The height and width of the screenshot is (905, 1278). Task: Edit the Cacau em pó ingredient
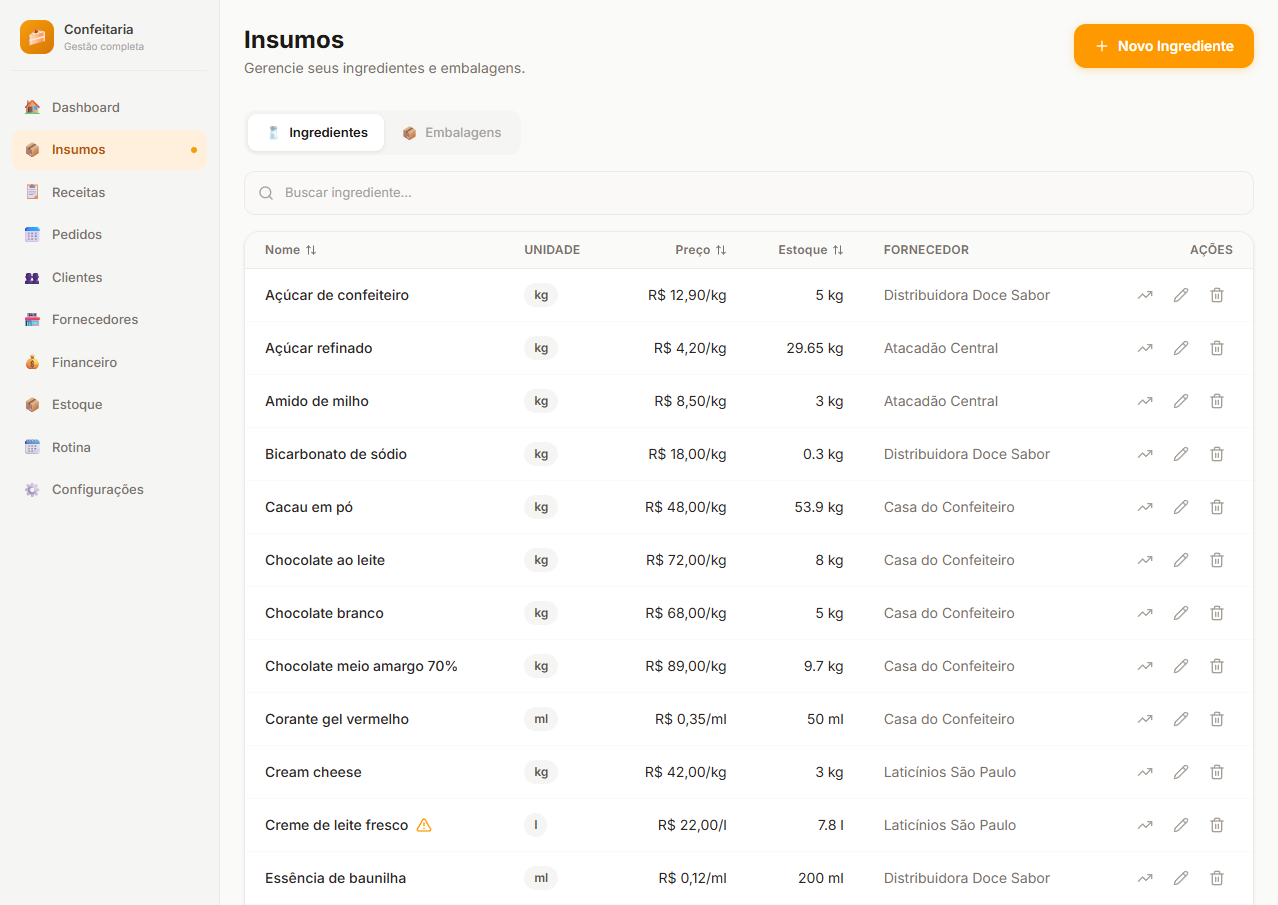1181,507
